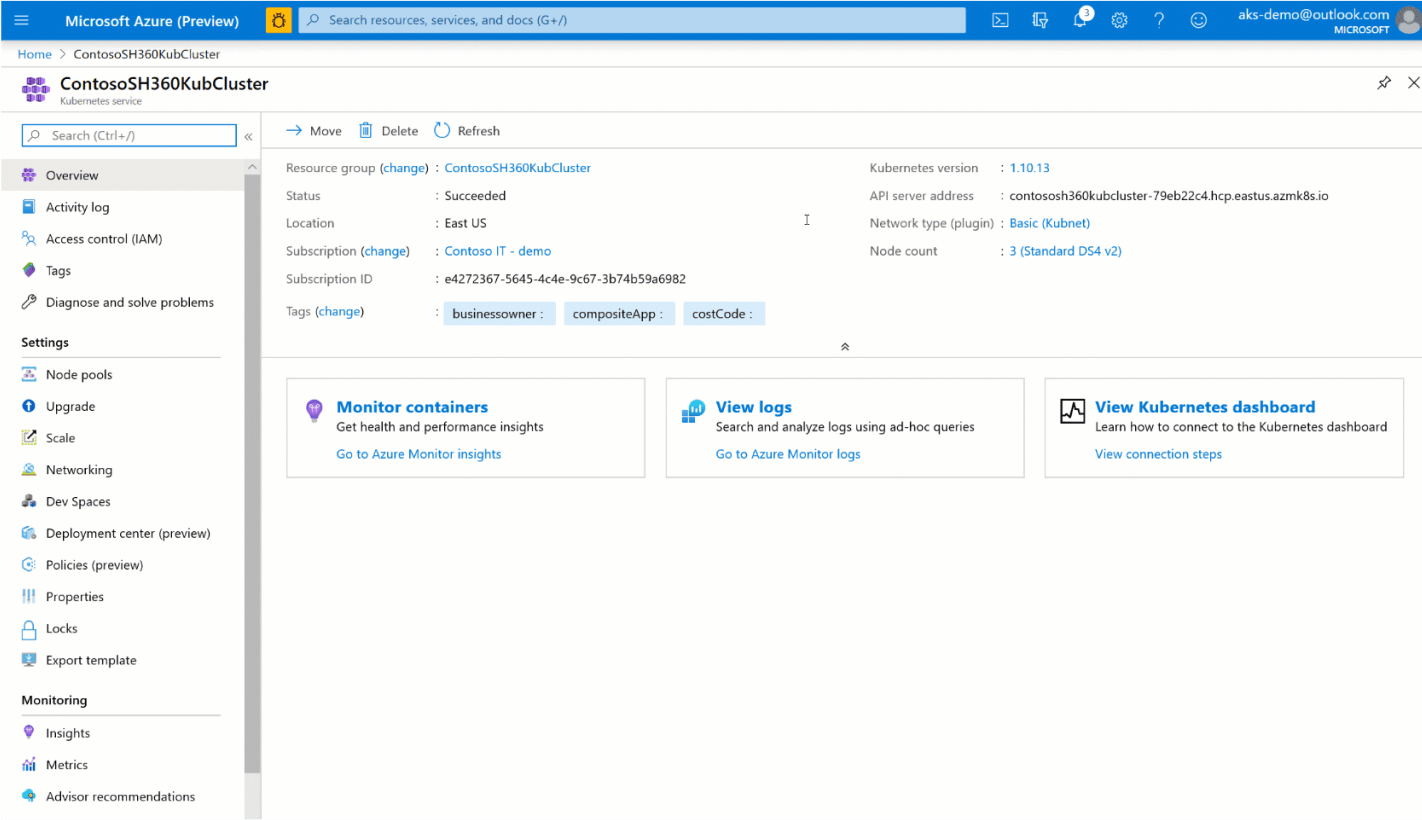Click the hamburger menu icon
Image resolution: width=1422 pixels, height=820 pixels.
21,19
